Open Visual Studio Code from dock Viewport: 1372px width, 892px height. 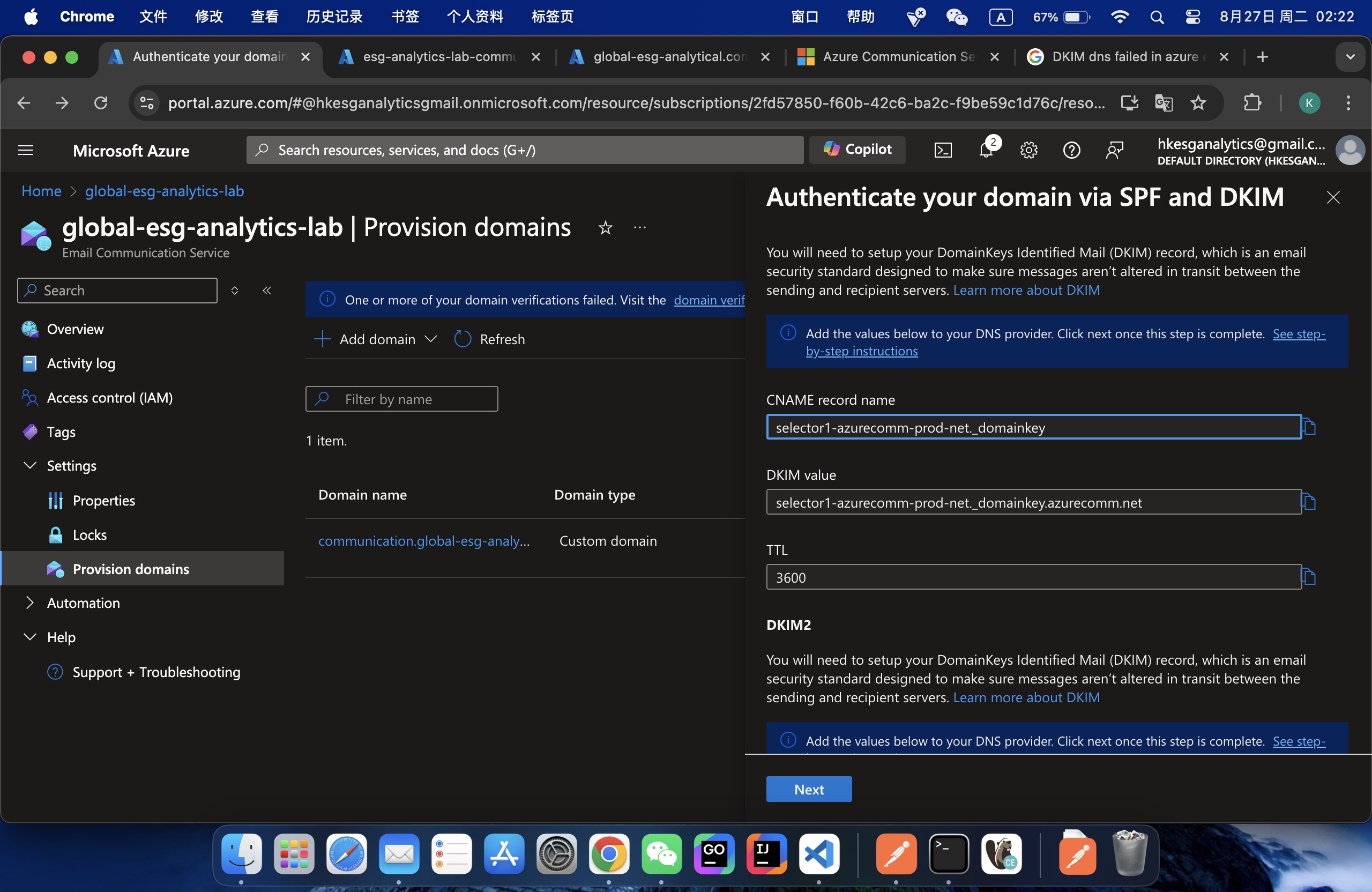(x=818, y=853)
